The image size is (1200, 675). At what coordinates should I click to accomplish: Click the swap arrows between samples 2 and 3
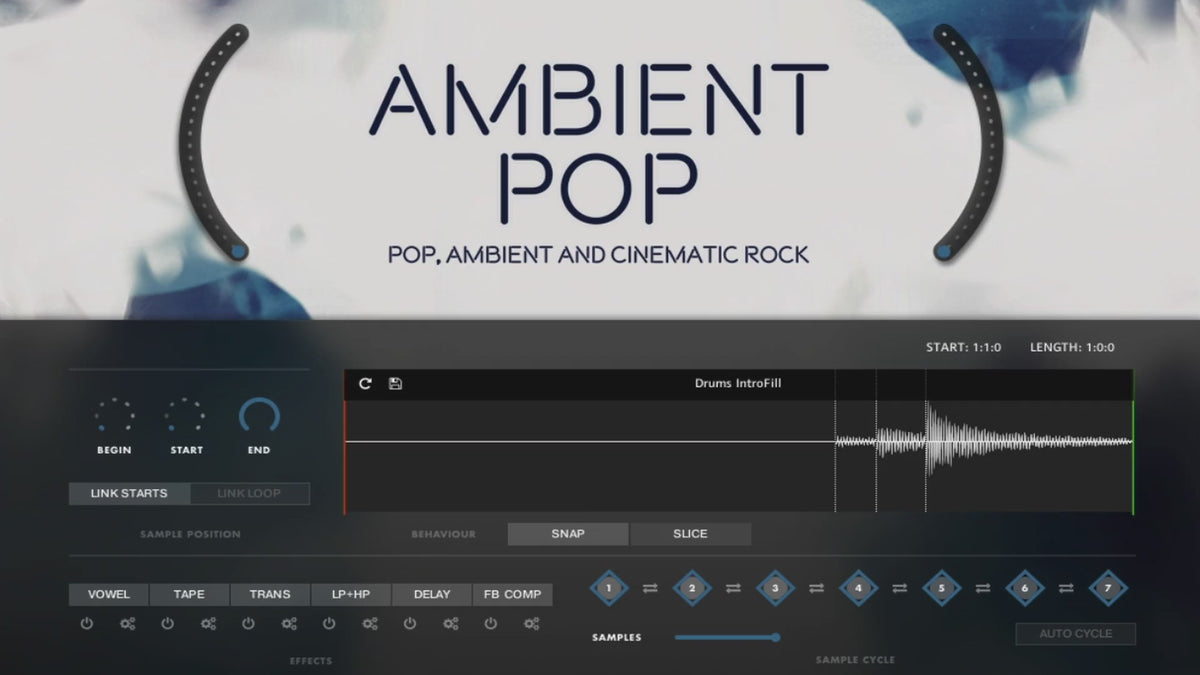[733, 589]
